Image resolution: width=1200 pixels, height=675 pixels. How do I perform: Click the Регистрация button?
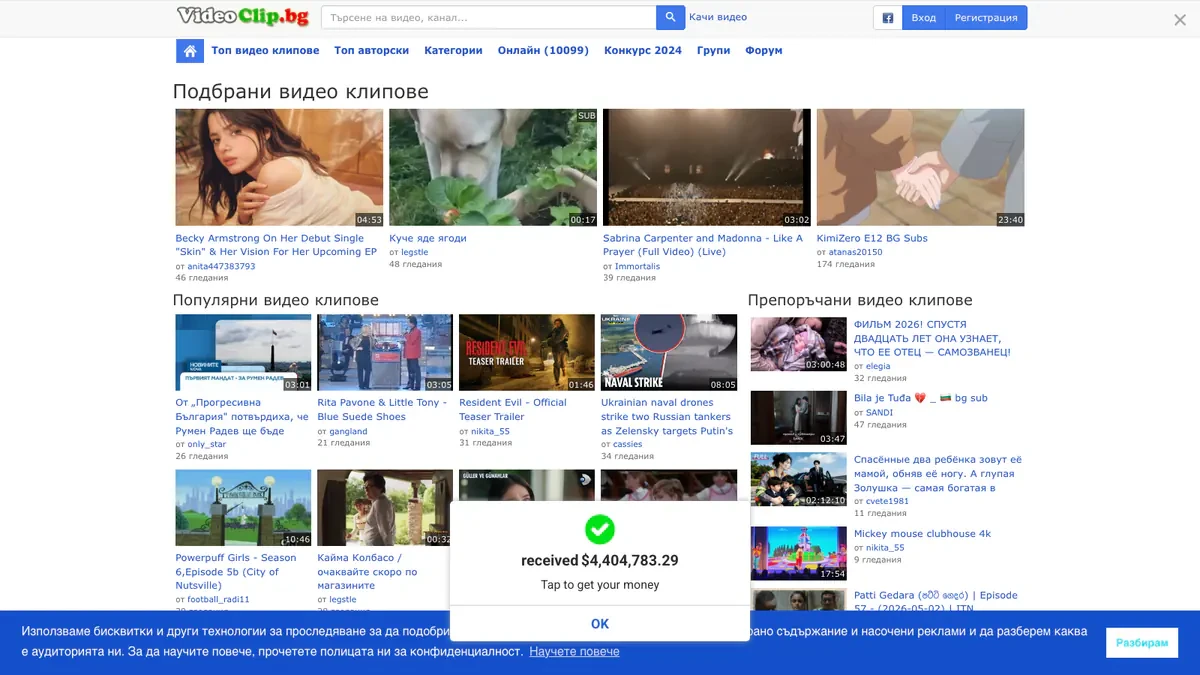[x=986, y=18]
